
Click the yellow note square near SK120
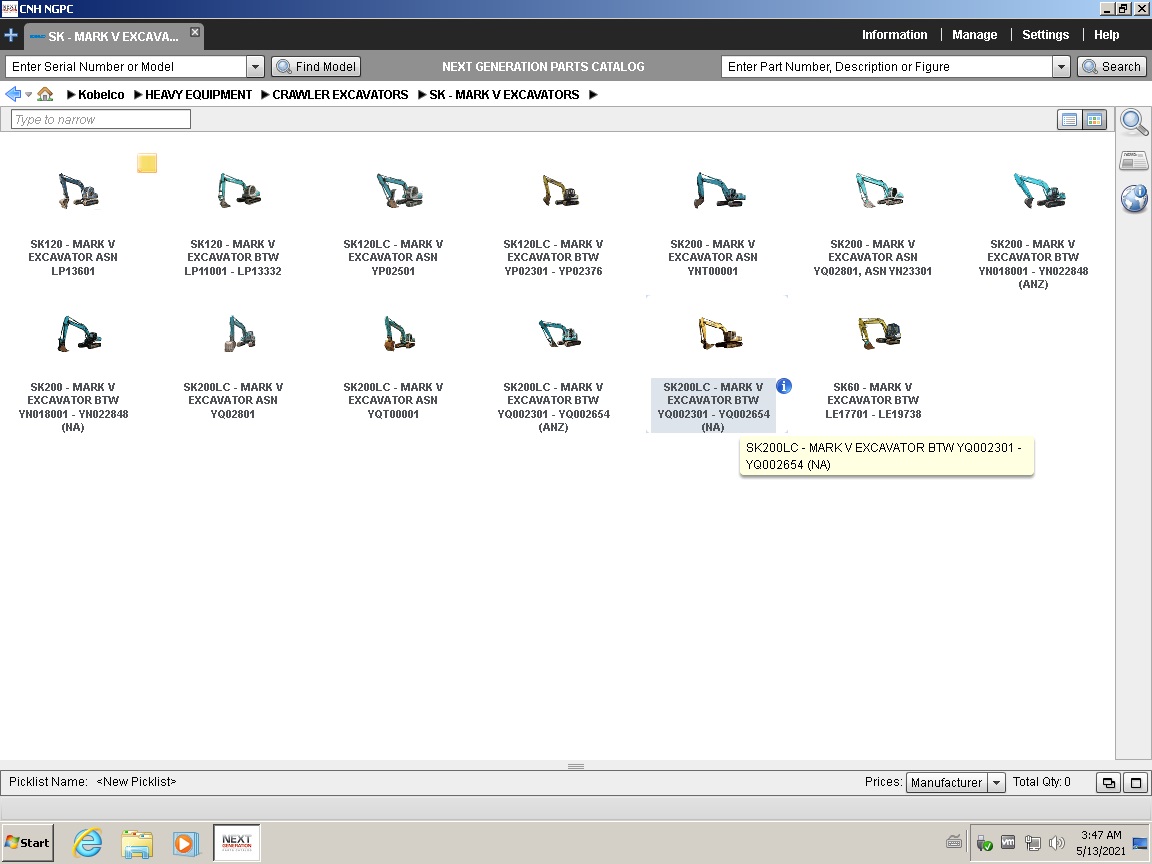point(147,163)
